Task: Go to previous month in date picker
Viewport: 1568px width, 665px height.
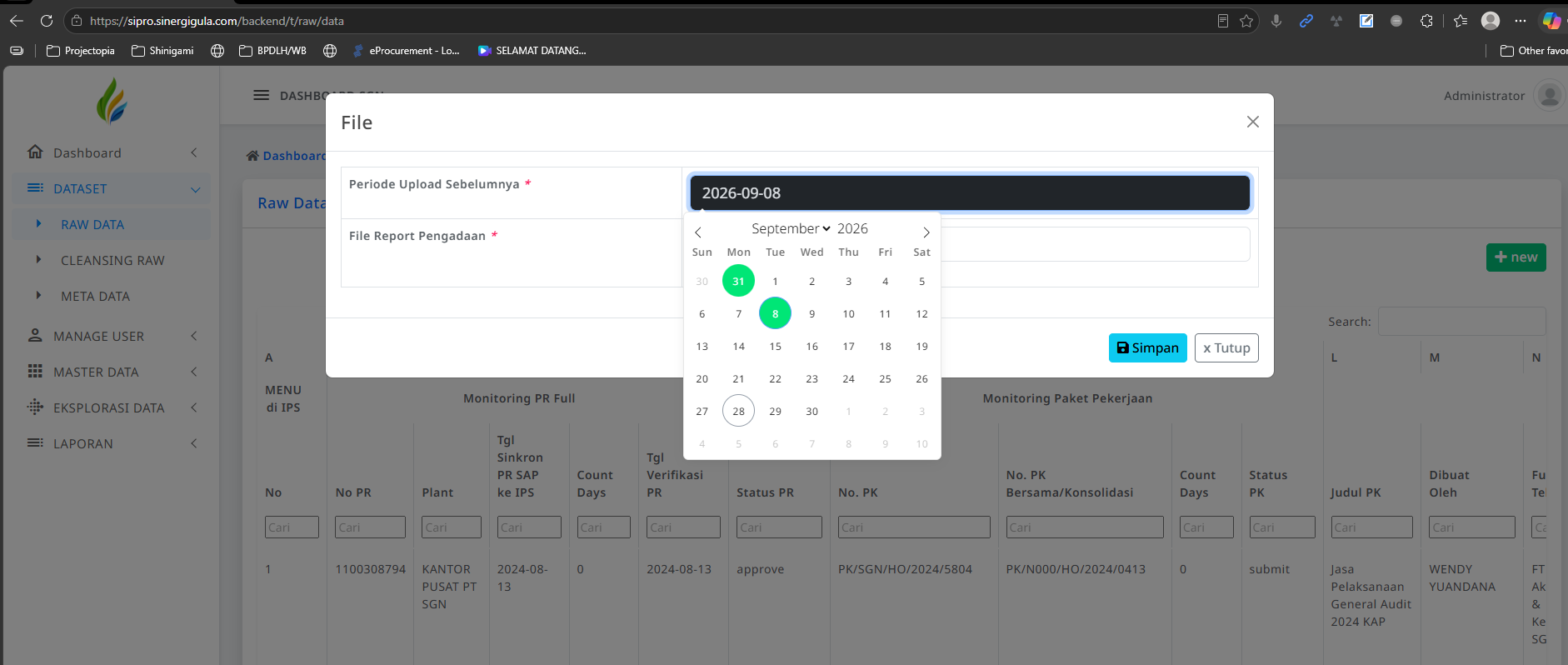Action: (x=698, y=232)
